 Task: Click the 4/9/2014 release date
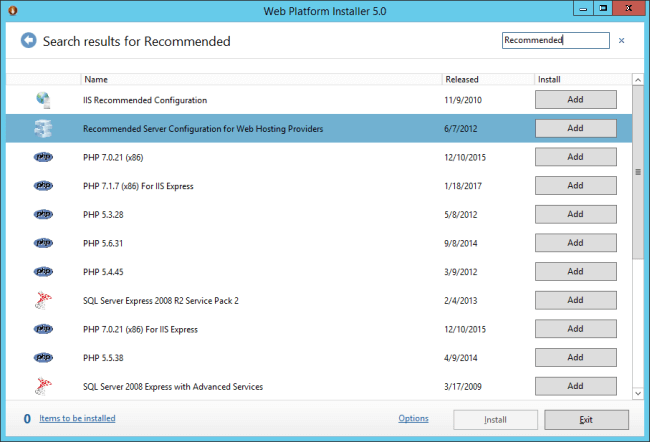coord(461,357)
